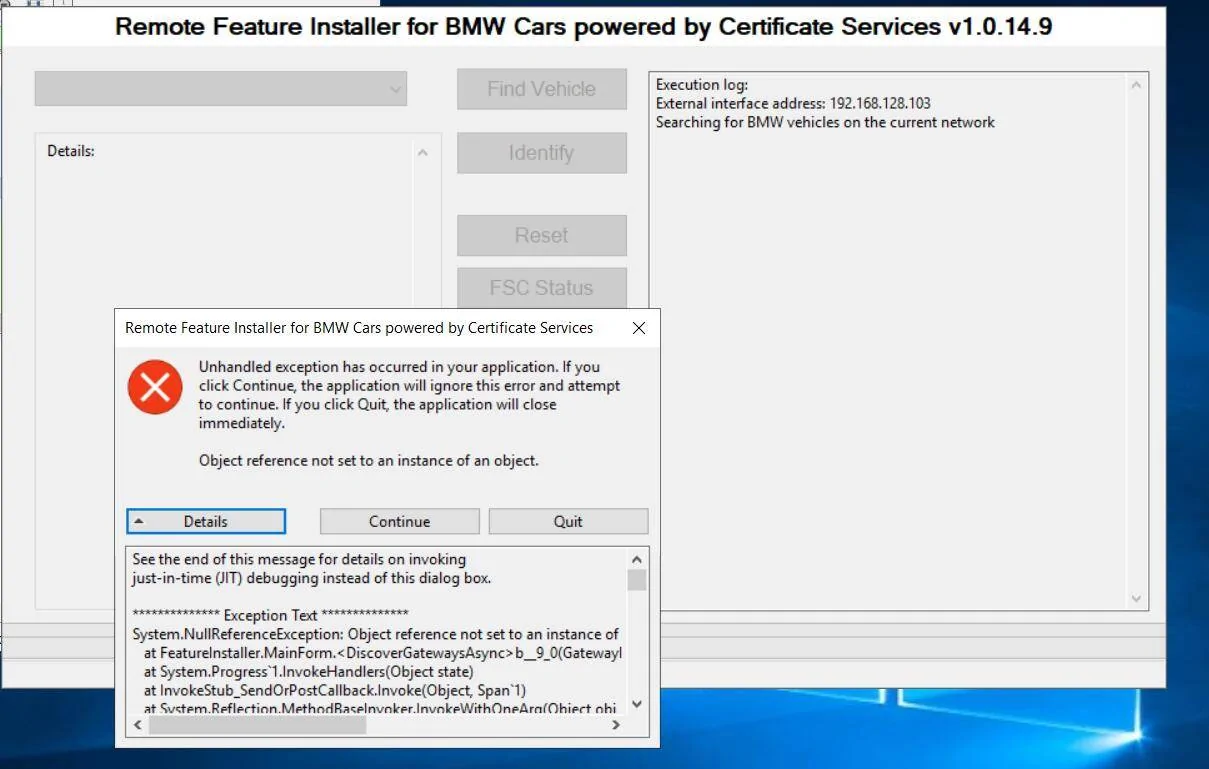Click the red error icon in dialog
The height and width of the screenshot is (769, 1209).
155,387
